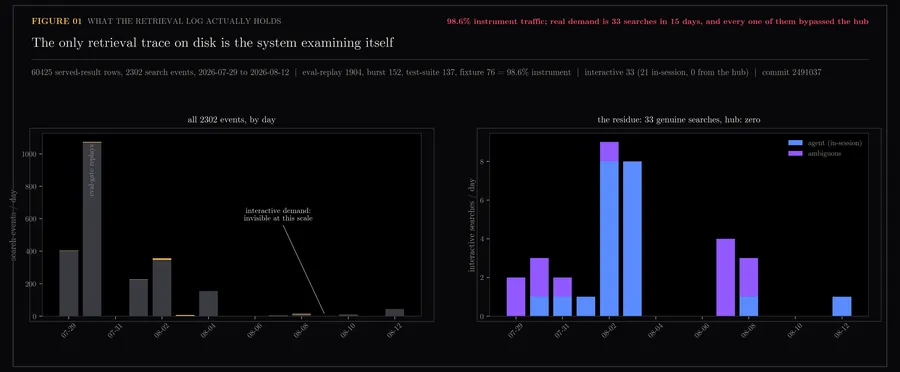Click the '08-08' x-axis label in right chart
The image size is (900, 372).
coord(748,331)
